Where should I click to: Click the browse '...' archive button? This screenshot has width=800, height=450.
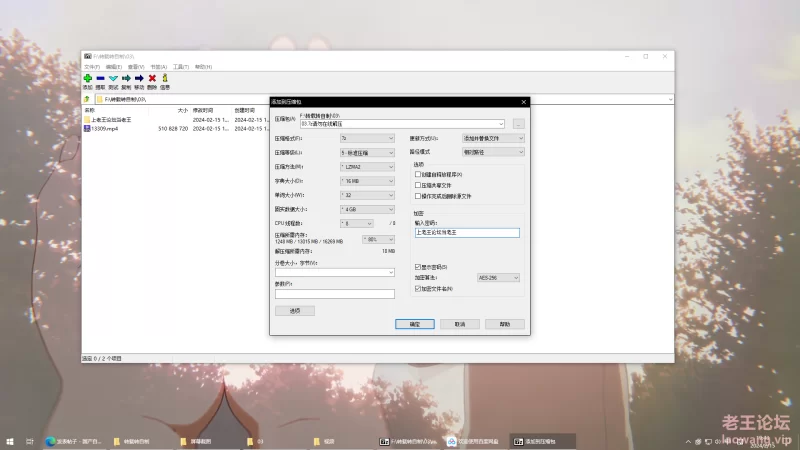click(518, 124)
